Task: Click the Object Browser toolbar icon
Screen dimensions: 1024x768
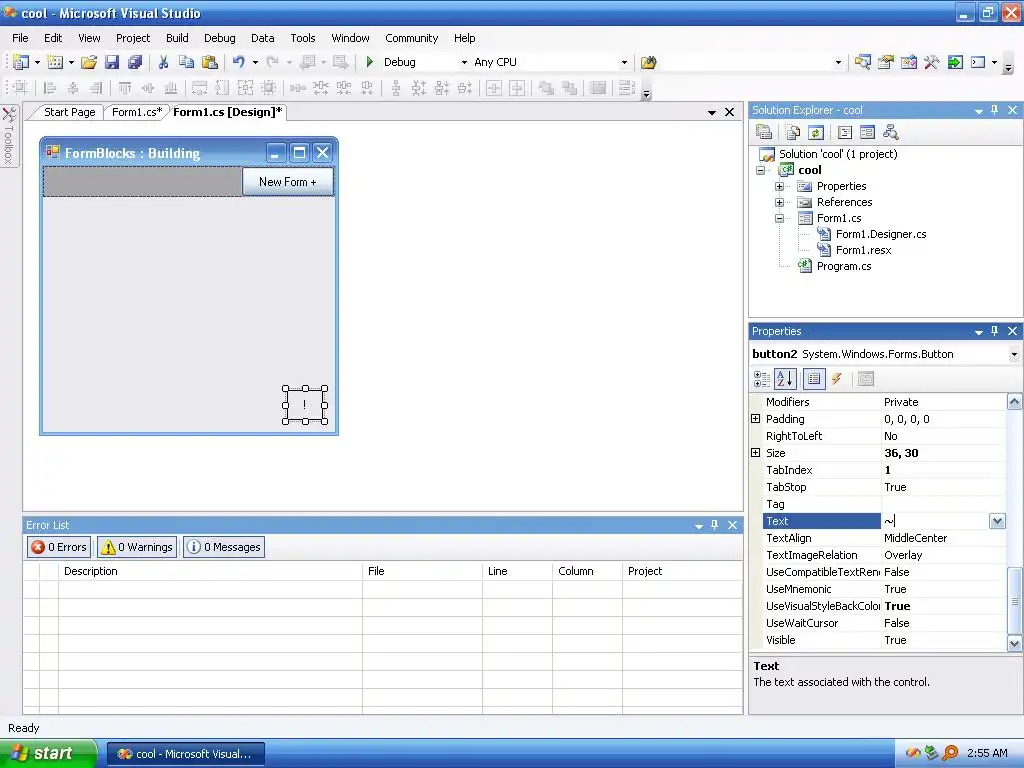Action: click(908, 62)
